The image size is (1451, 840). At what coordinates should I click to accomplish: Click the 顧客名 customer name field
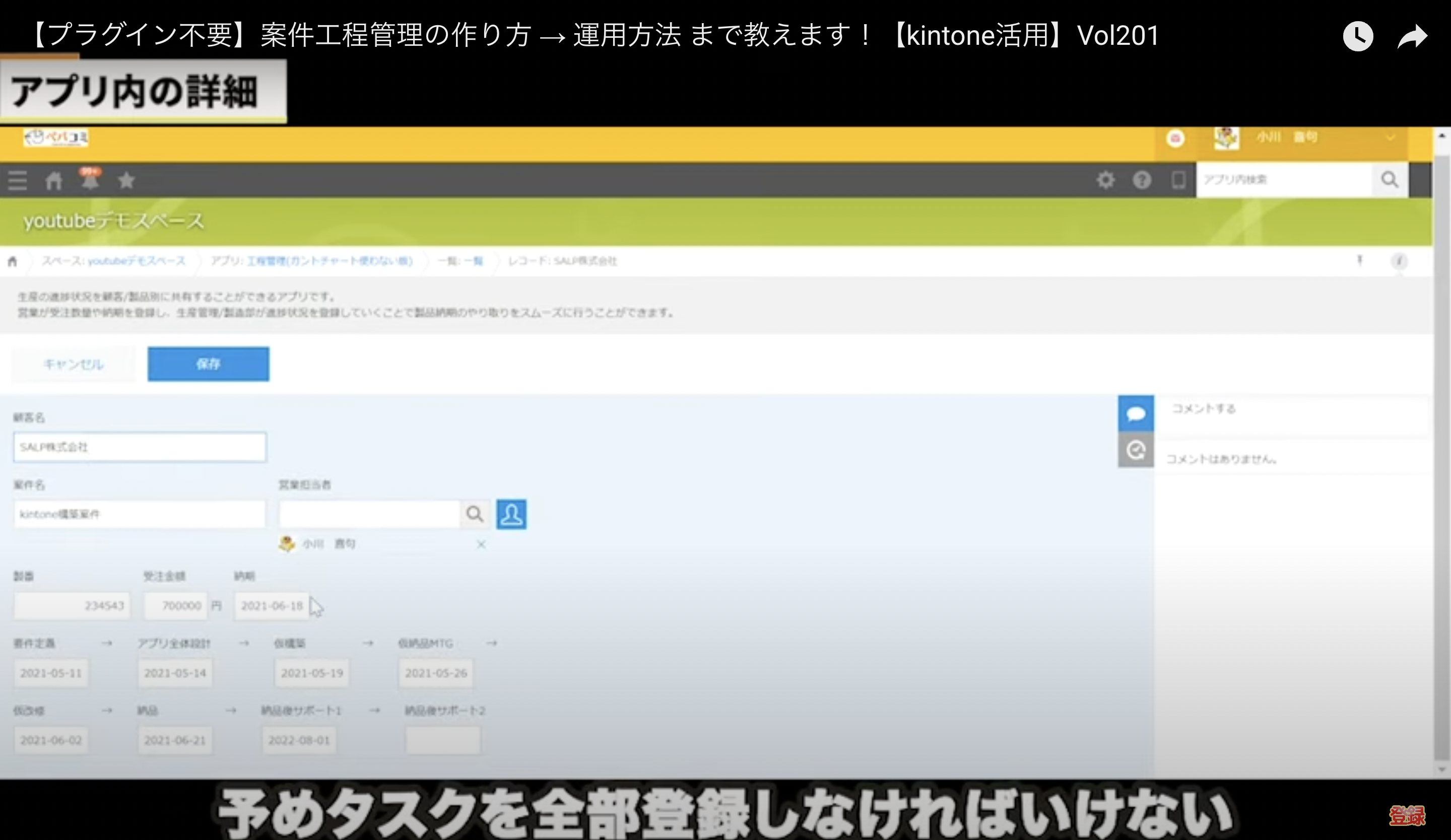140,447
